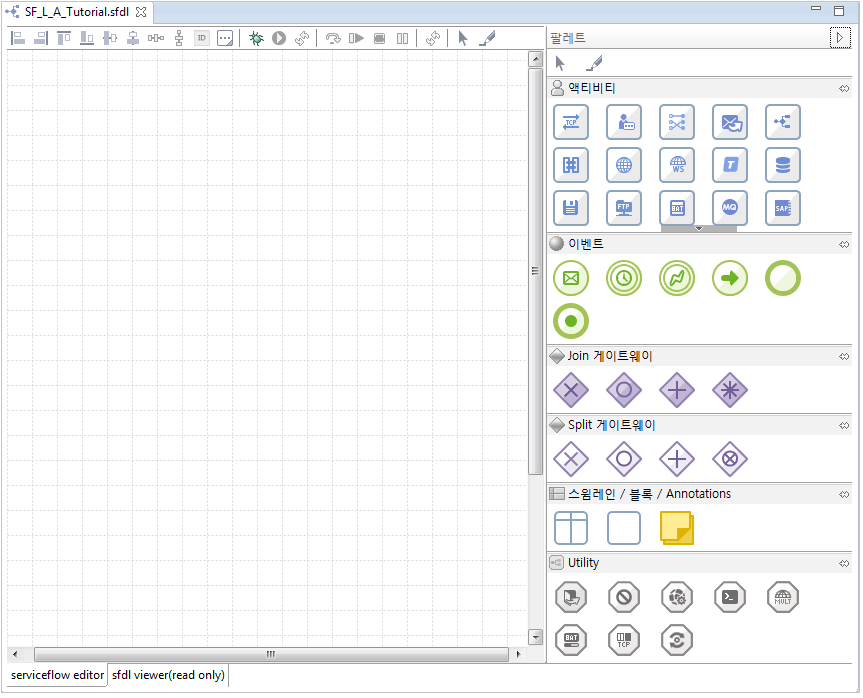863x698 pixels.
Task: Collapse the palette with the arrow button
Action: pyautogui.click(x=840, y=38)
